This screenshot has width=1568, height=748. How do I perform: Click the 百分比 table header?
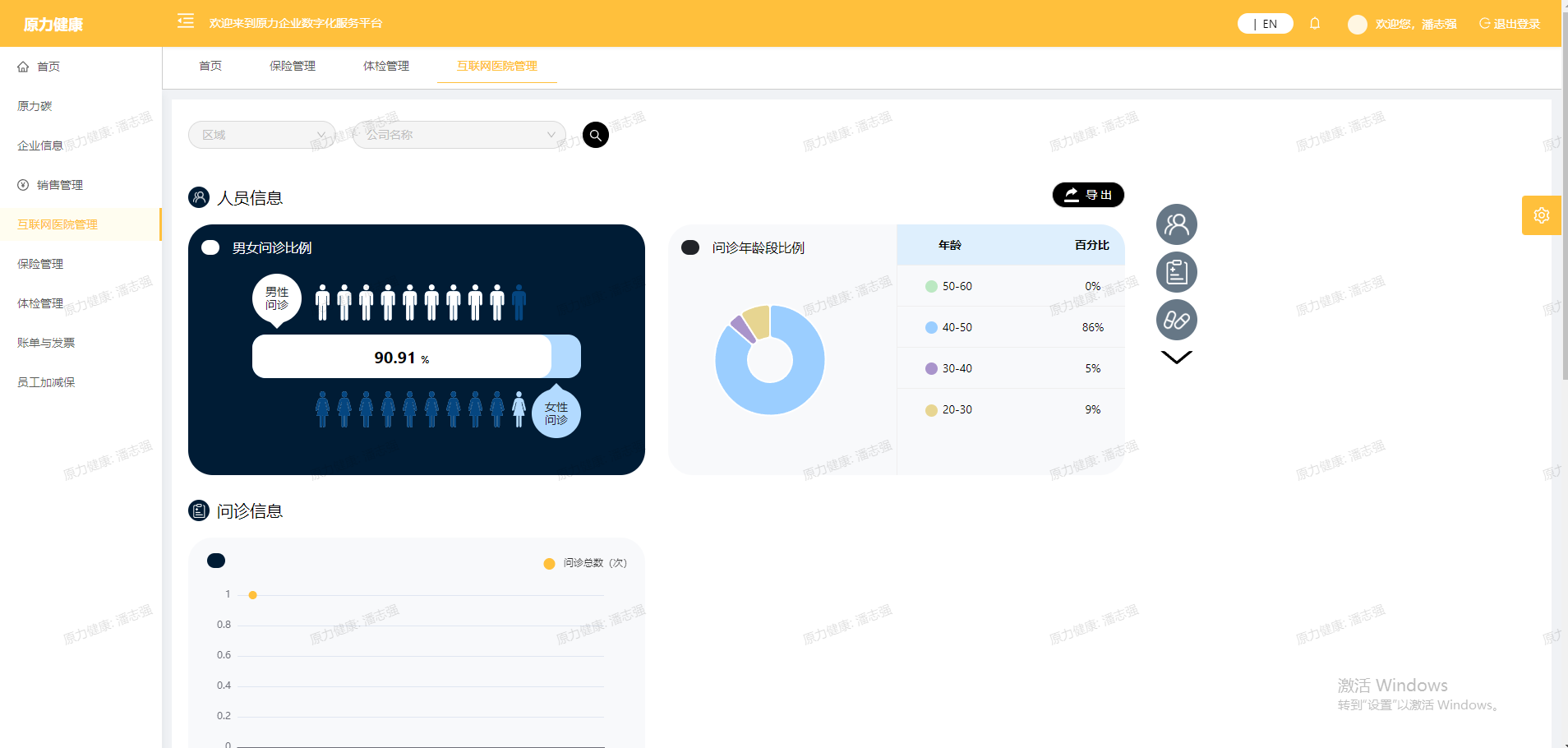[x=1092, y=245]
